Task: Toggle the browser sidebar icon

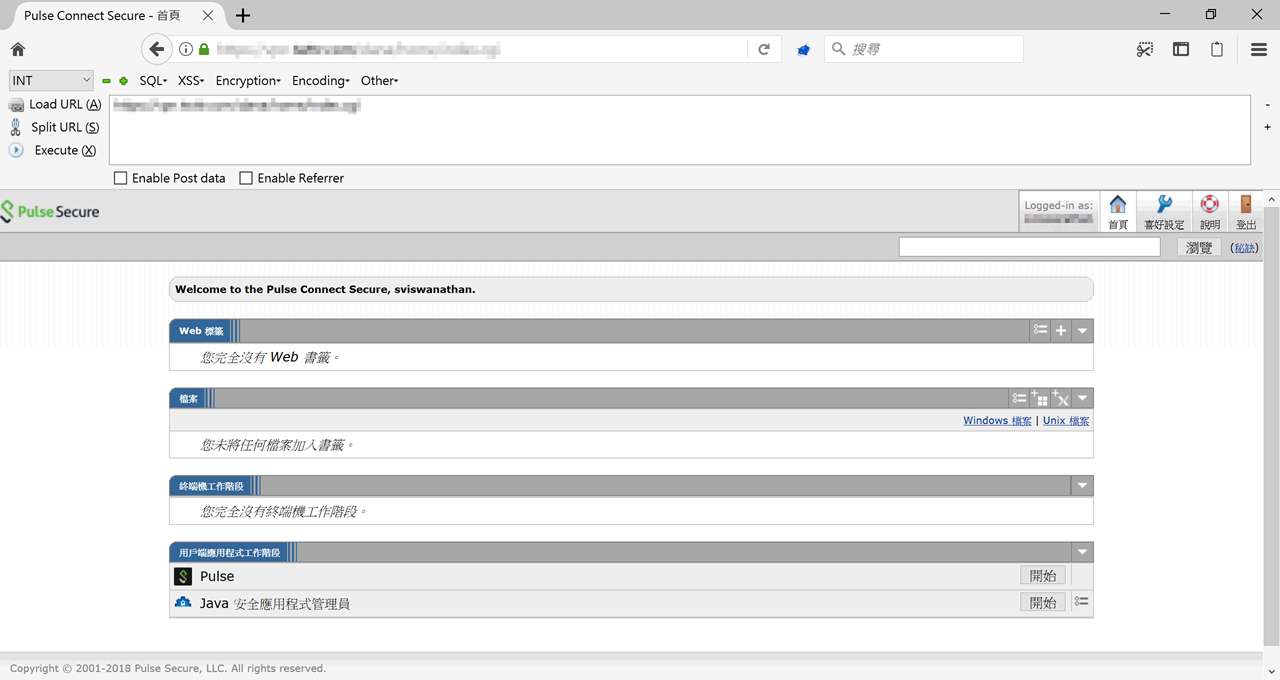Action: (x=1181, y=49)
